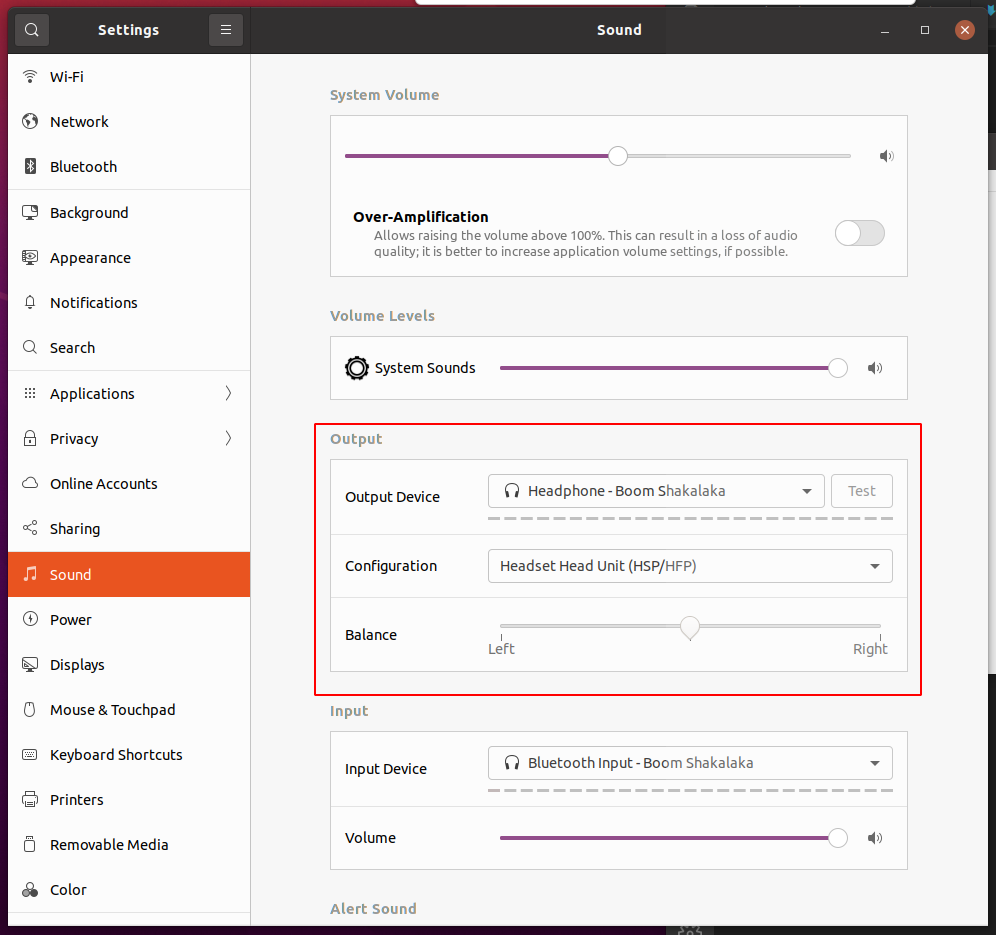
Task: Open the Output Device dropdown
Action: [656, 491]
